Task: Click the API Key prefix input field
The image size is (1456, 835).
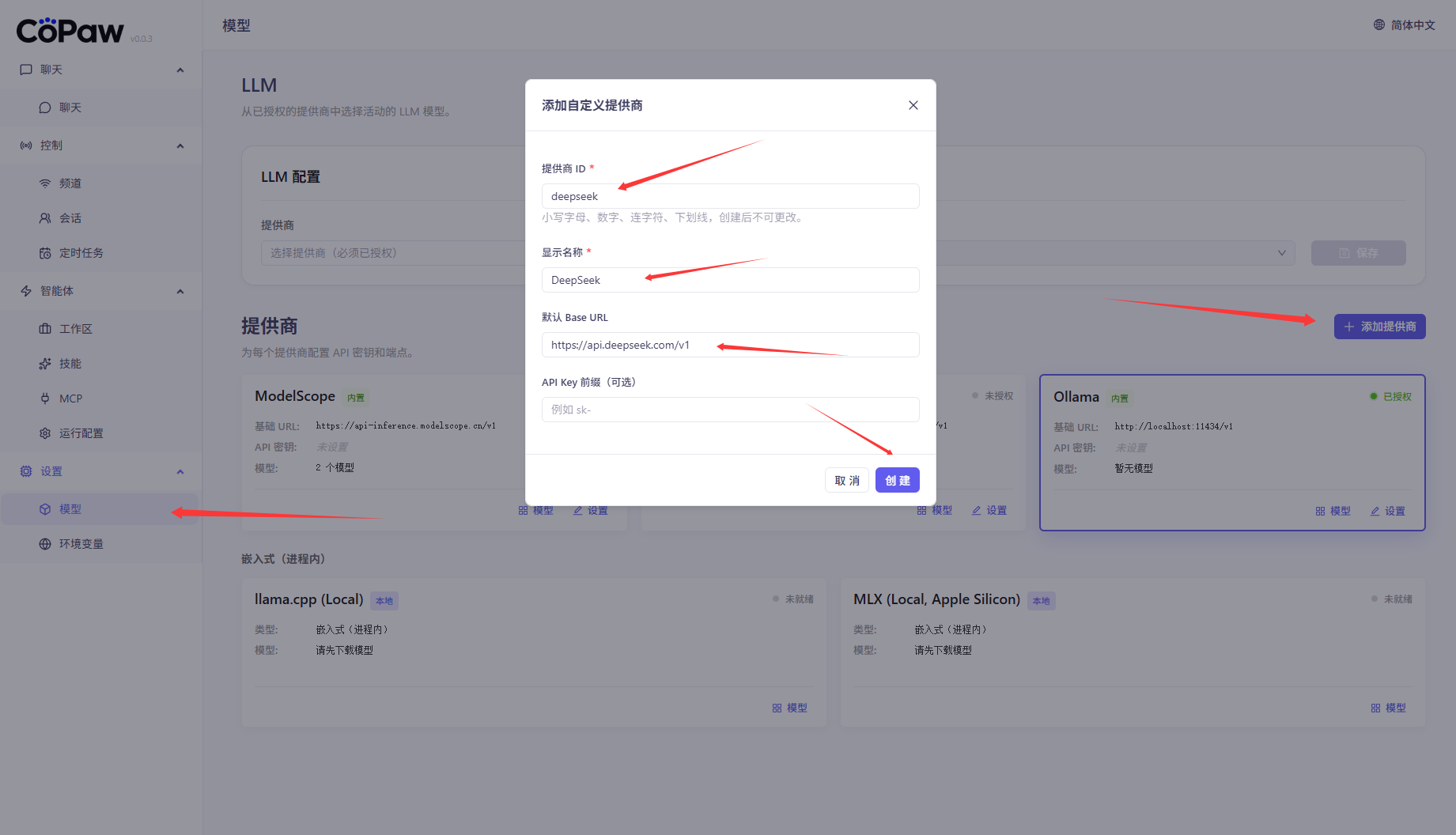Action: tap(729, 410)
